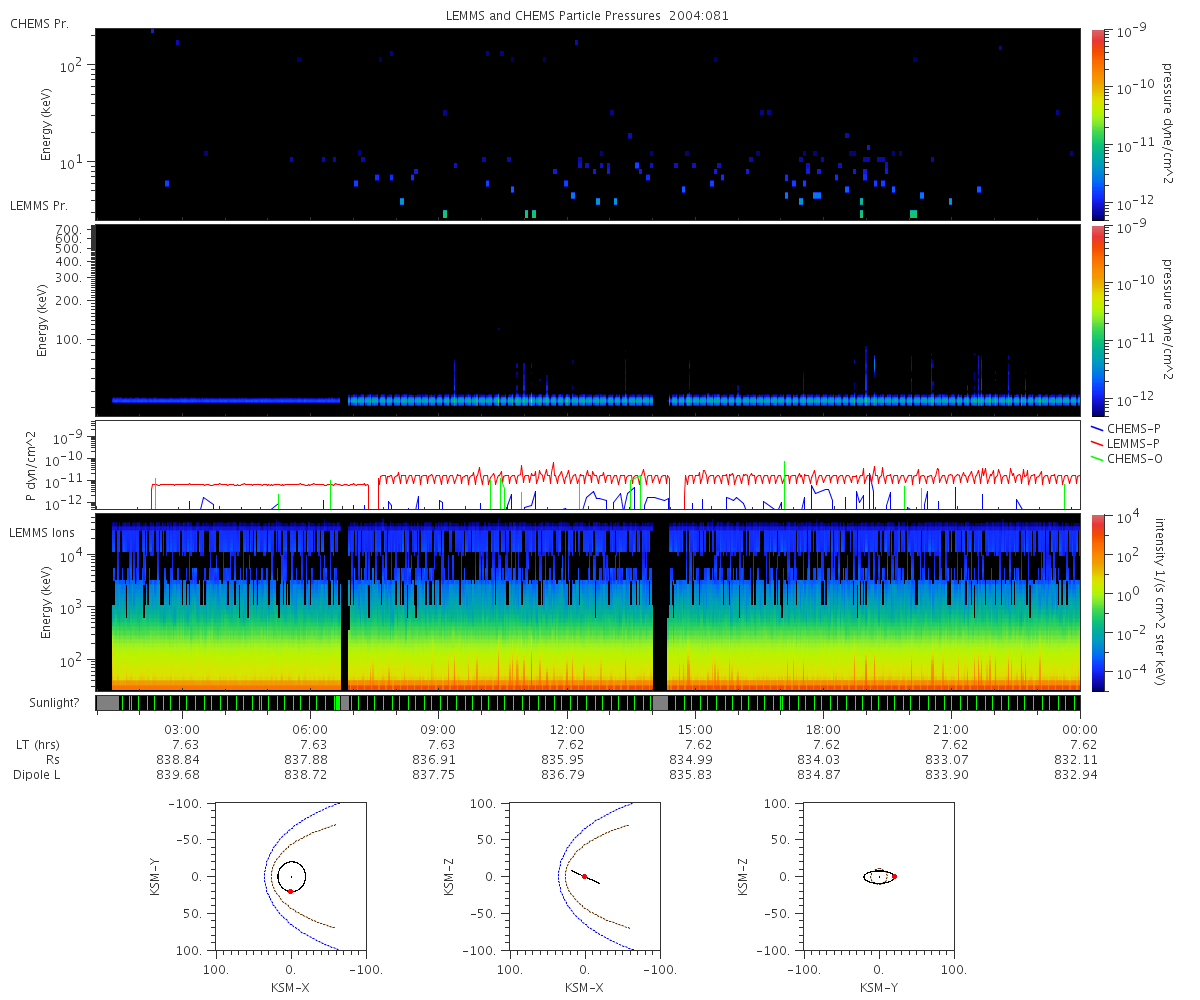Click the LEMMS Ions intensity colorbar
Image resolution: width=1200 pixels, height=1000 pixels.
point(1098,602)
